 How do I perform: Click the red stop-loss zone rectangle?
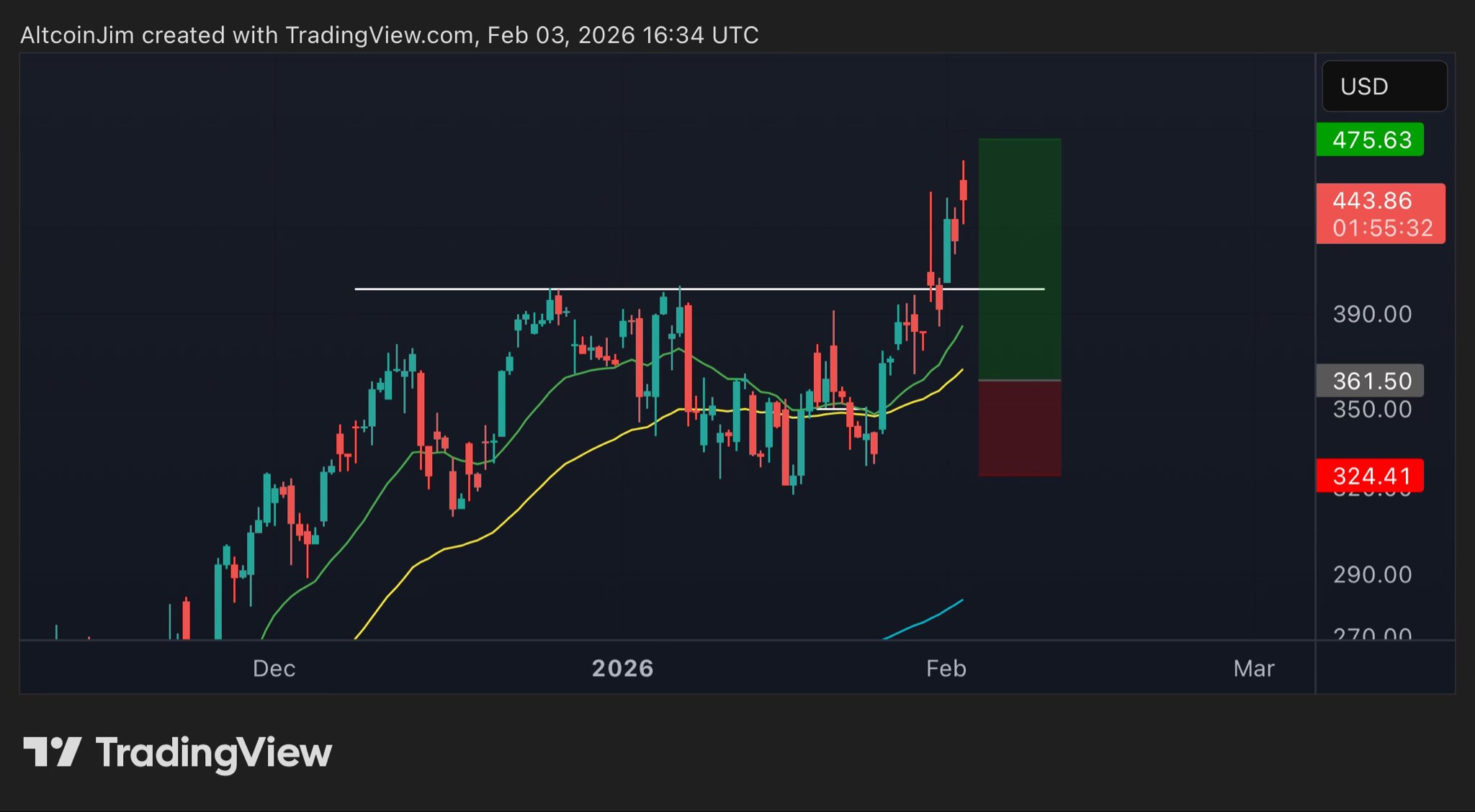[1019, 428]
